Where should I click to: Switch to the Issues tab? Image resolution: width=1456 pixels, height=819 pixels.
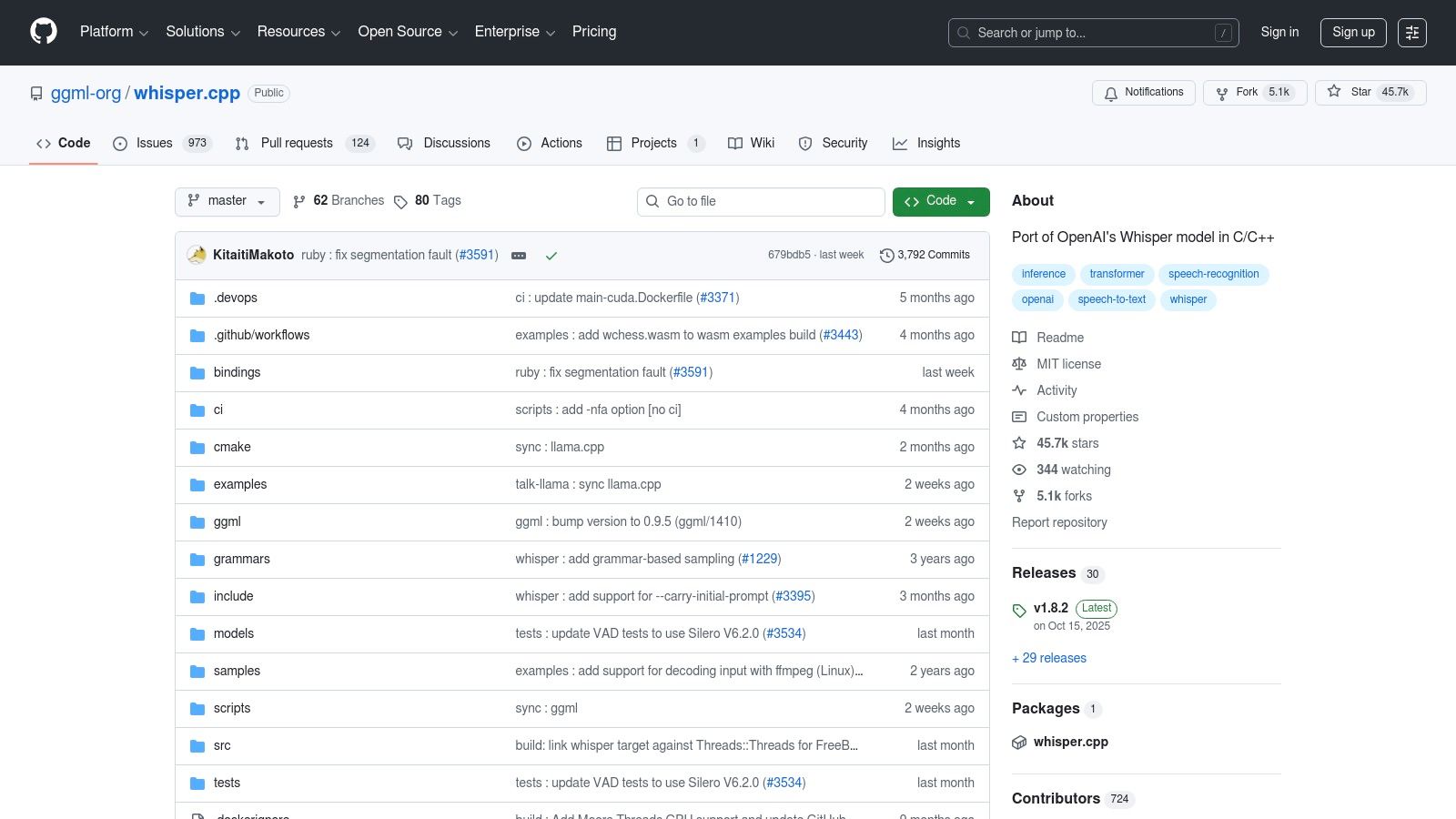(152, 143)
